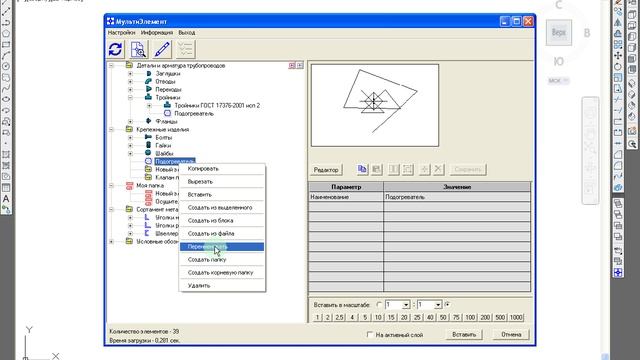Viewport: 640px width, 360px height.
Task: Expand the Отводы tree node
Action: [130, 81]
